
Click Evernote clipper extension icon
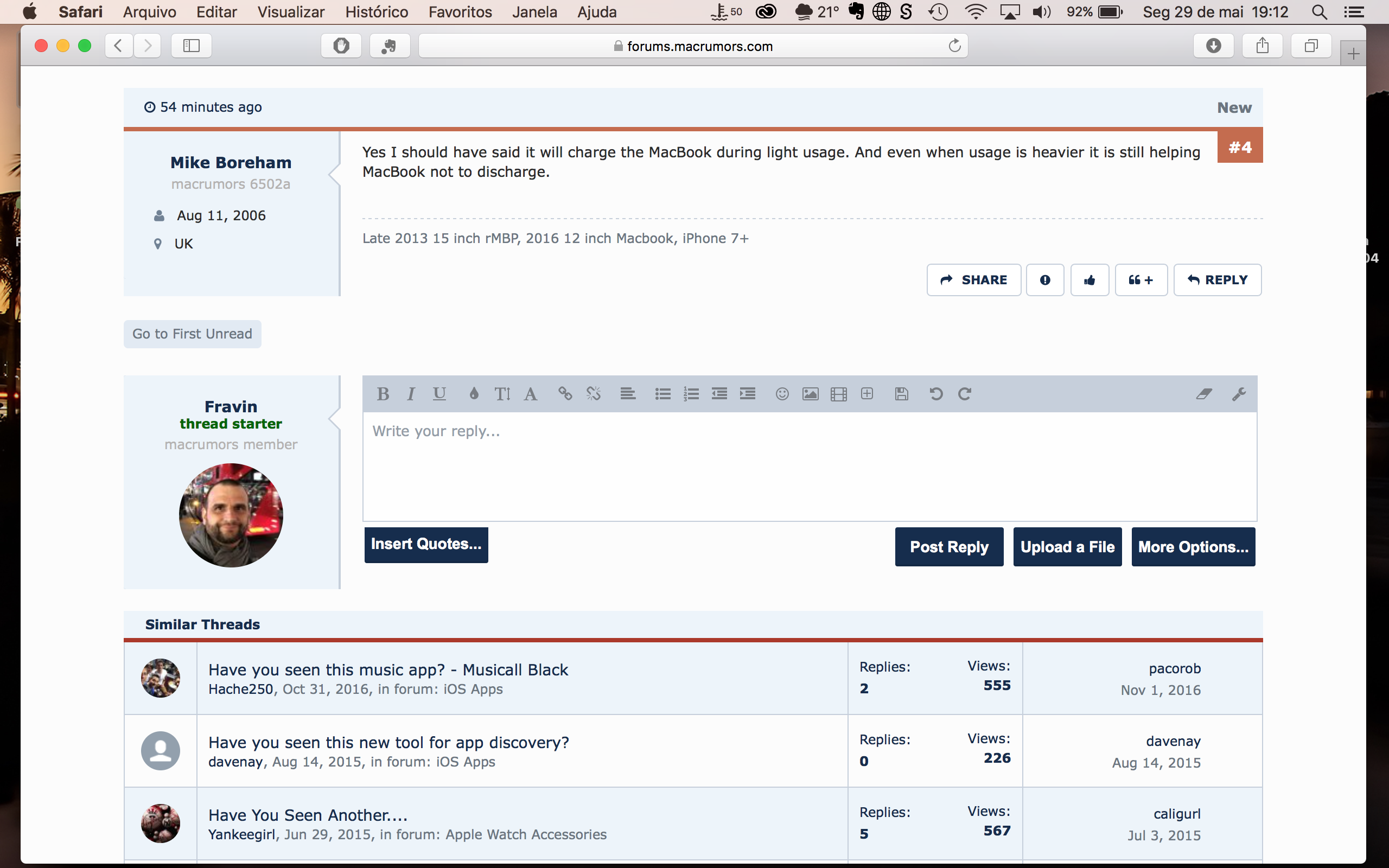(390, 46)
